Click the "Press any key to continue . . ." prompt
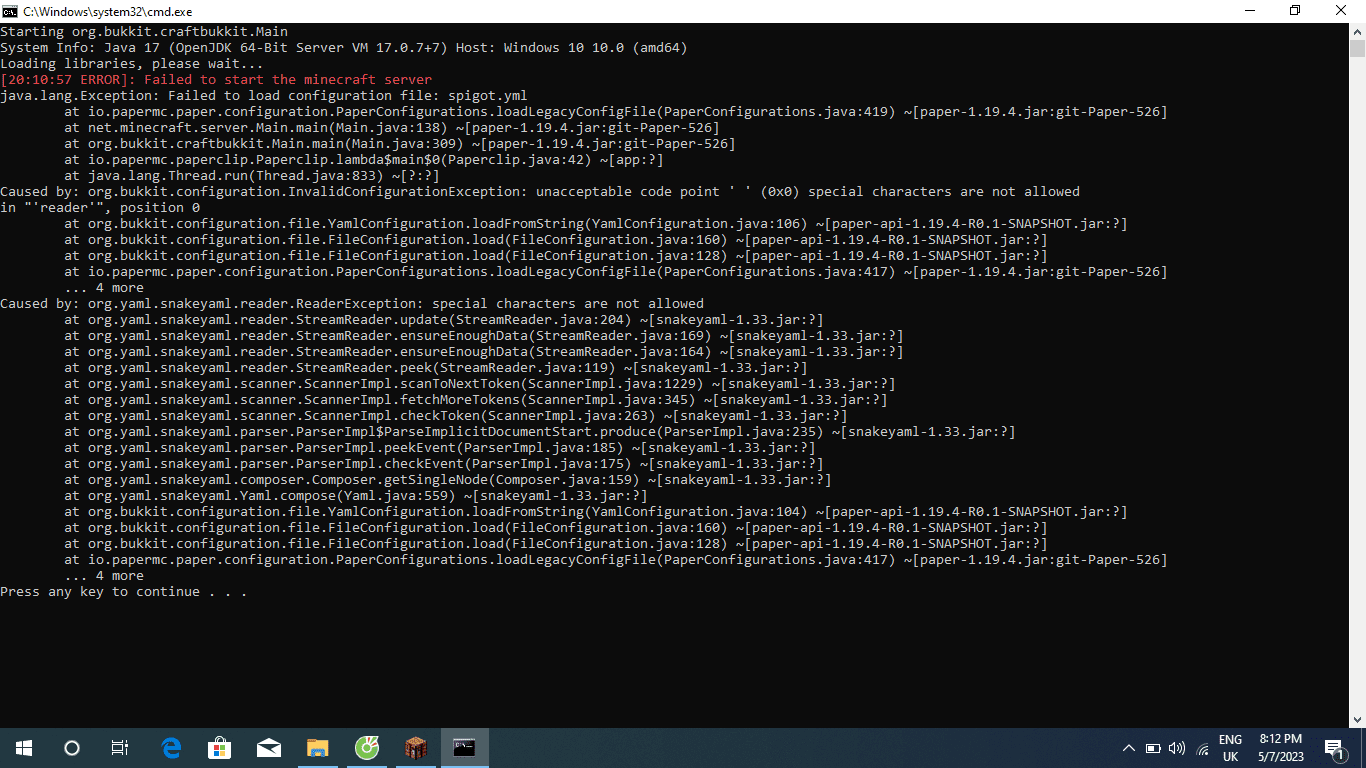Viewport: 1366px width, 768px height. (x=124, y=592)
